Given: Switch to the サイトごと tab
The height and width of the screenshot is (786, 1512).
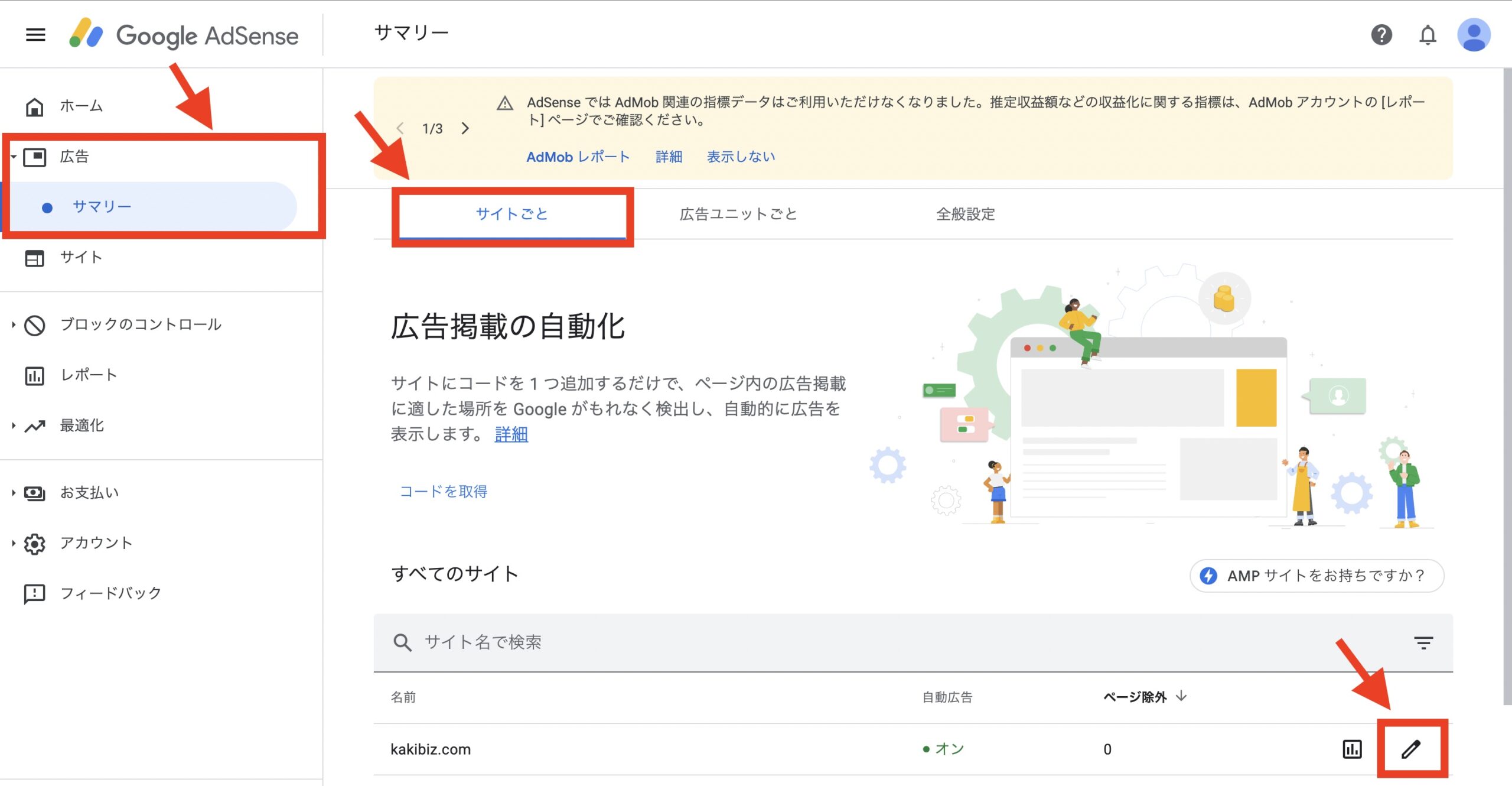Looking at the screenshot, I should point(512,214).
